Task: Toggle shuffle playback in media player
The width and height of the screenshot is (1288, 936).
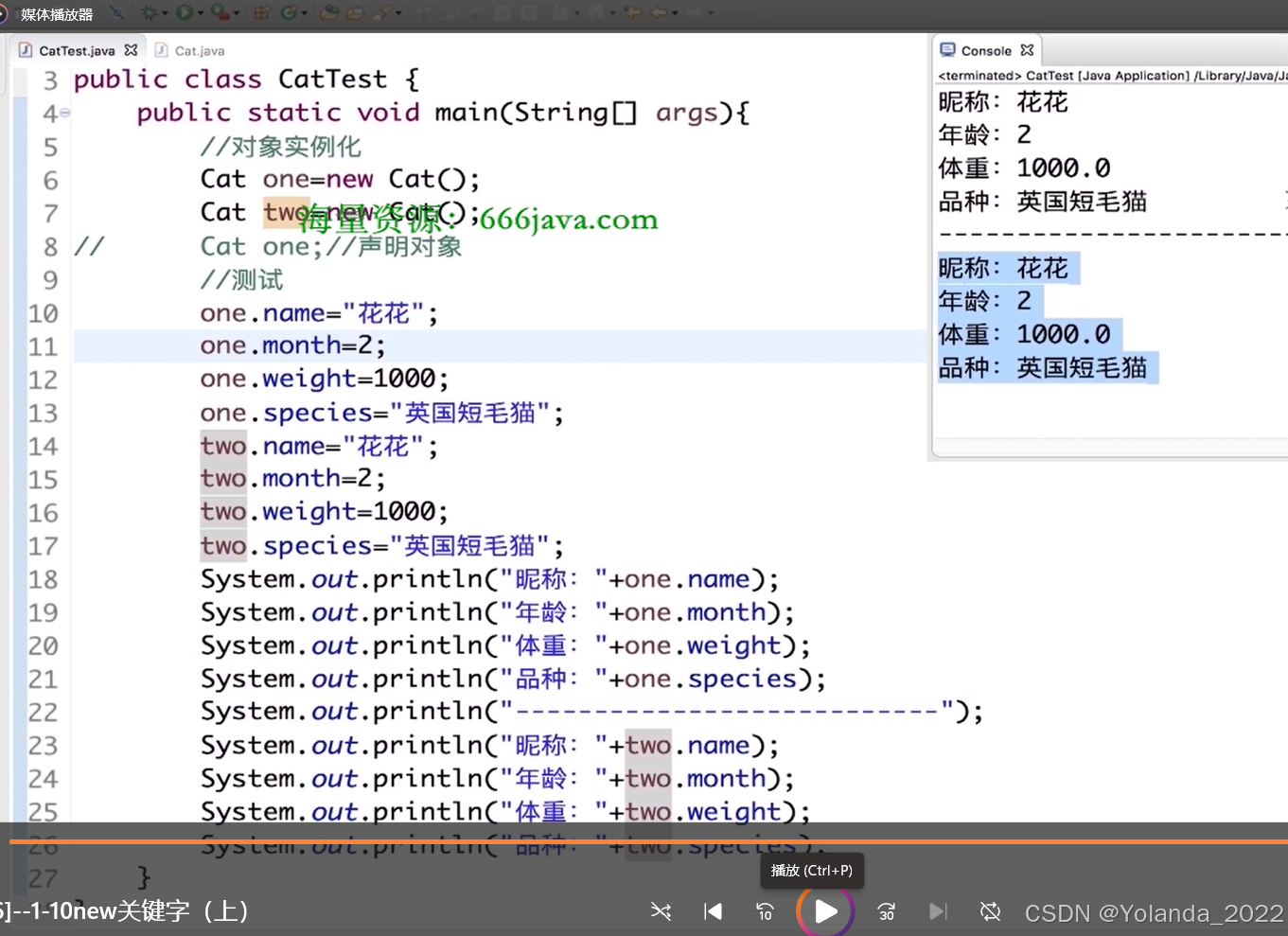Action: 661,911
